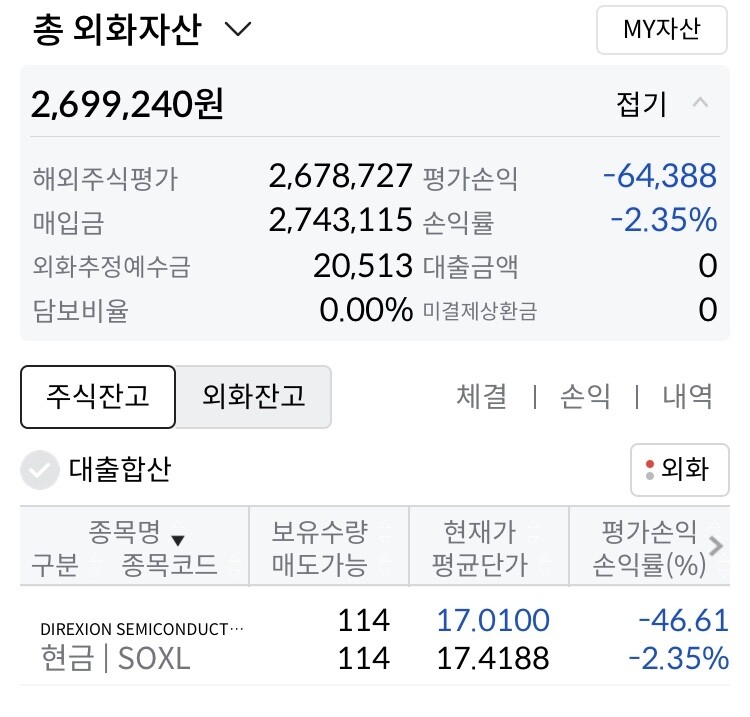Sort by 평균단가 header
This screenshot has width=750, height=717.
click(x=480, y=565)
